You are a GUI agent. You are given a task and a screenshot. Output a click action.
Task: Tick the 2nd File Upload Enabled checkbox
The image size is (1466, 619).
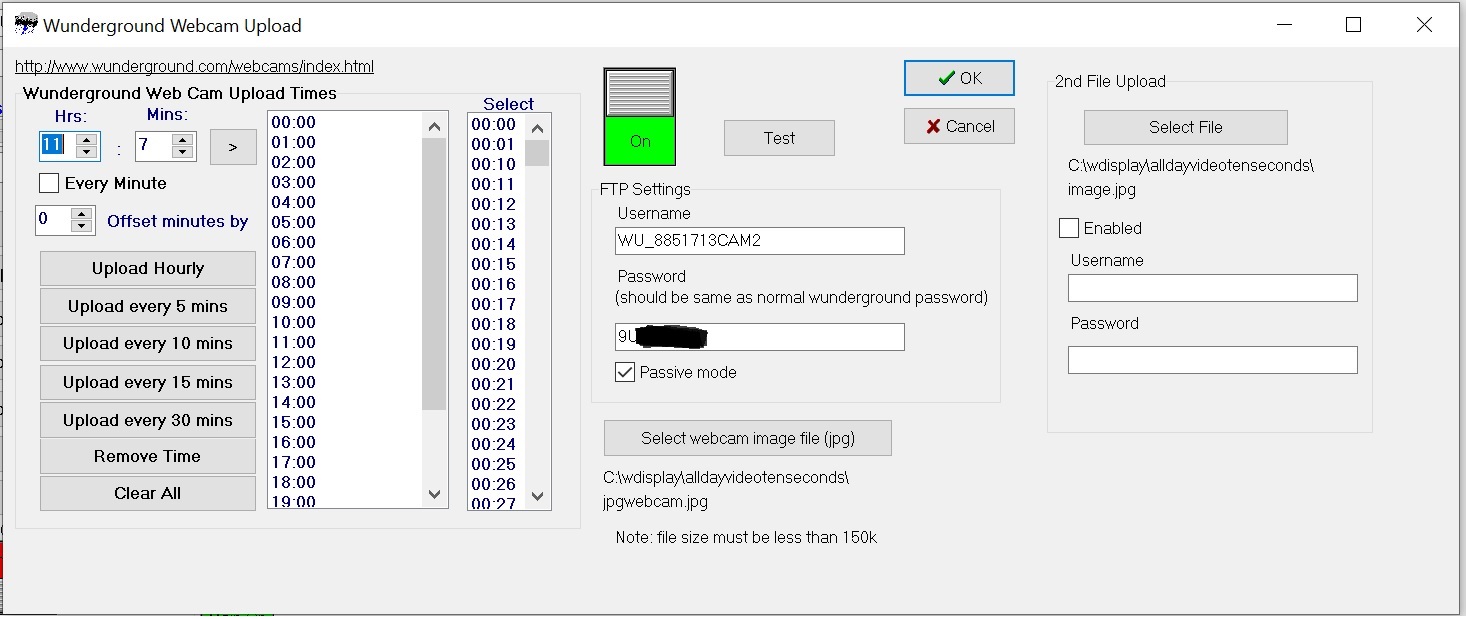[1069, 228]
